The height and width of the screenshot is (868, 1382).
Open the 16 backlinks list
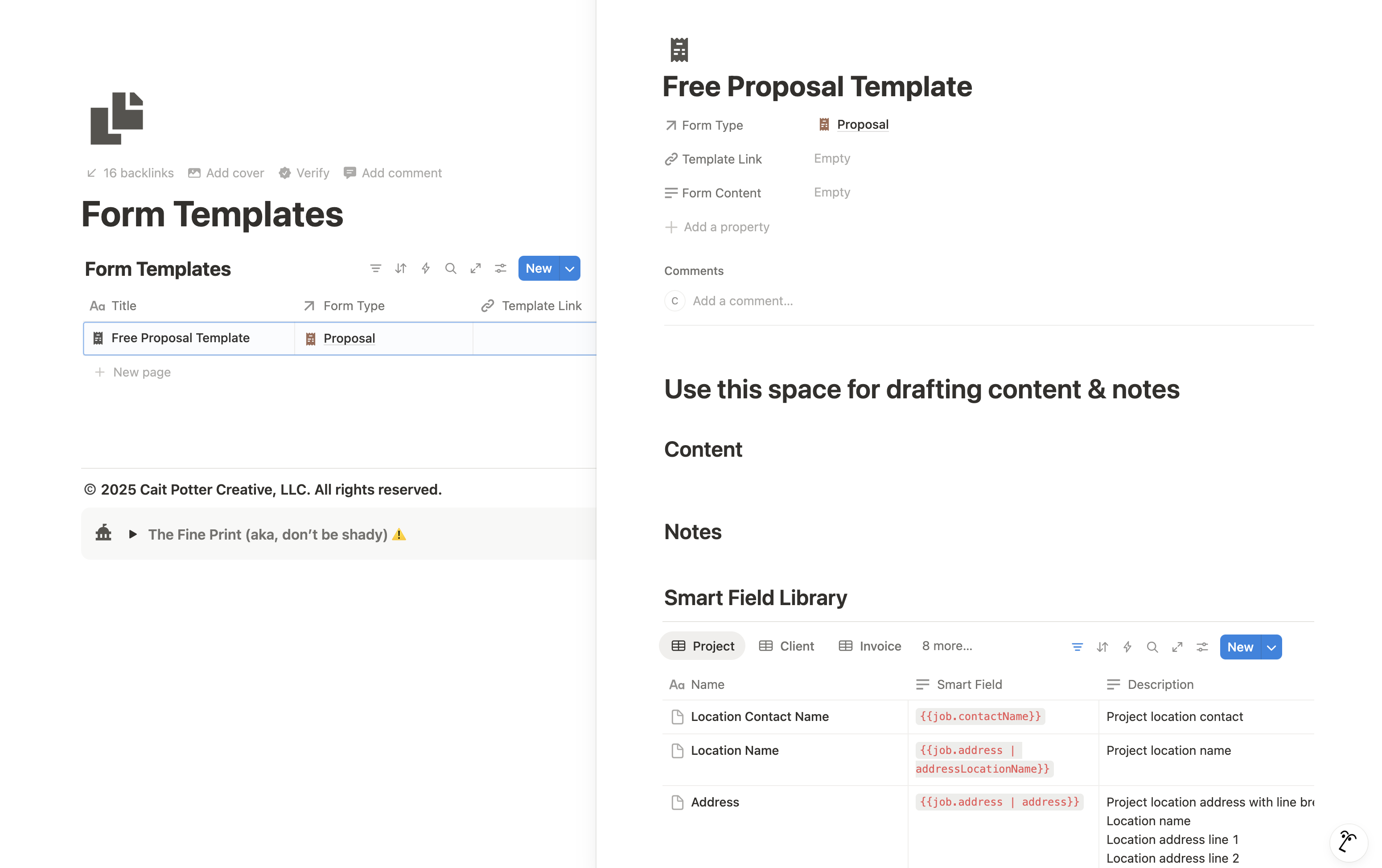click(x=130, y=173)
